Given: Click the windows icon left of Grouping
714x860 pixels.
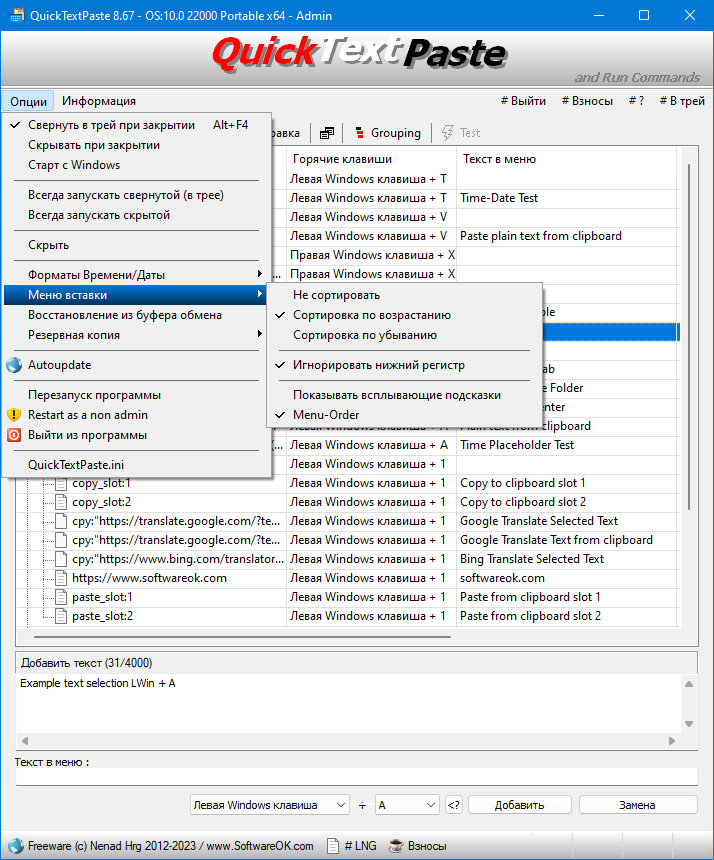Looking at the screenshot, I should (x=327, y=133).
